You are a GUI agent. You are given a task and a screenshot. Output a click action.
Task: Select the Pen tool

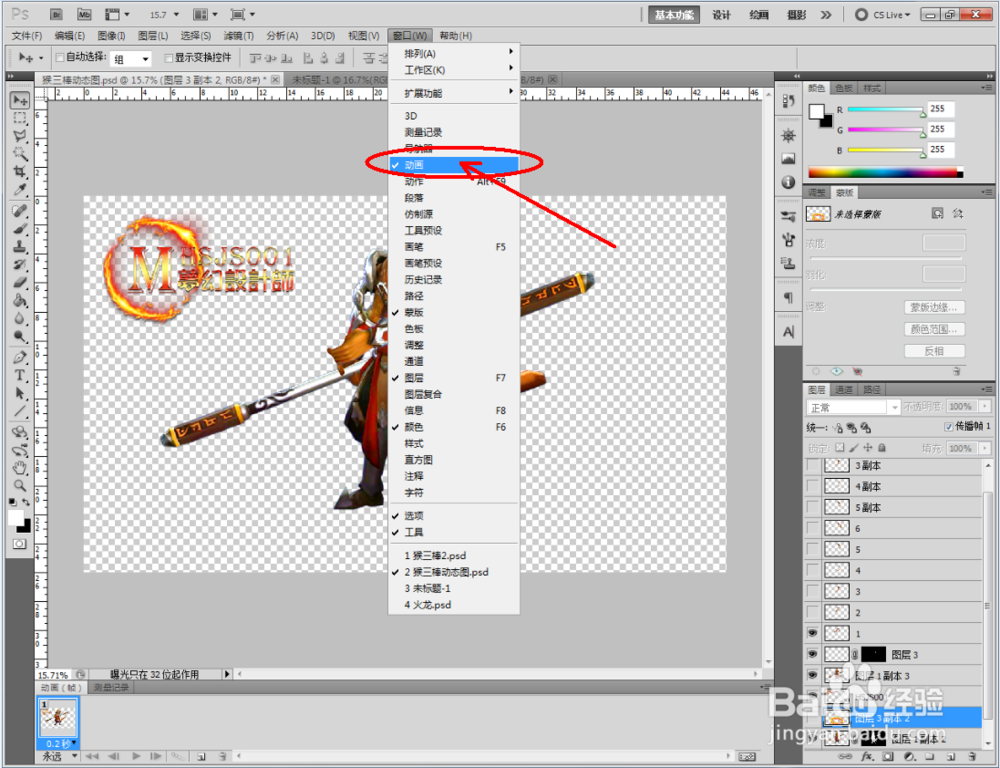pos(20,358)
